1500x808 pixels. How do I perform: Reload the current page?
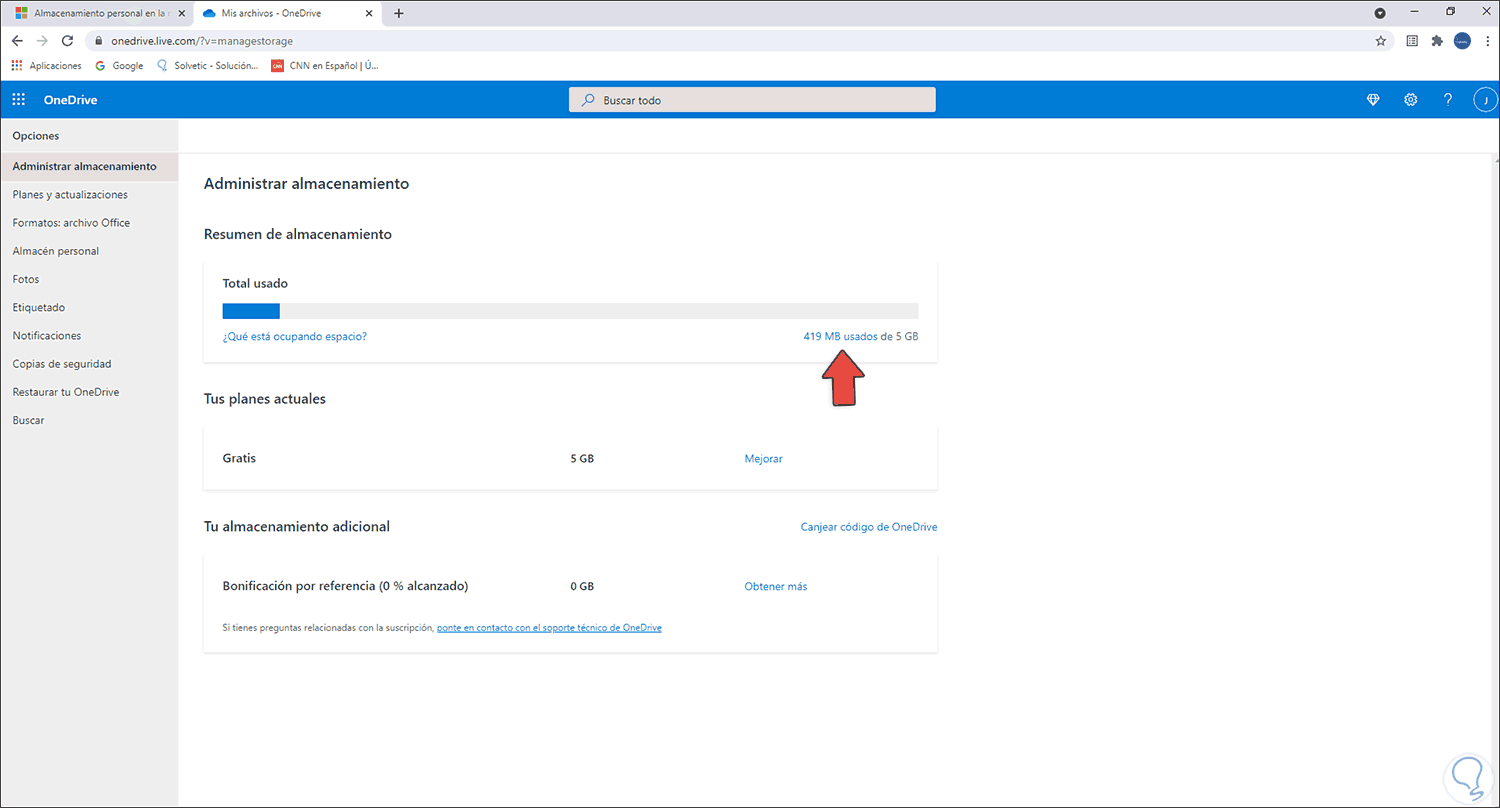point(67,41)
